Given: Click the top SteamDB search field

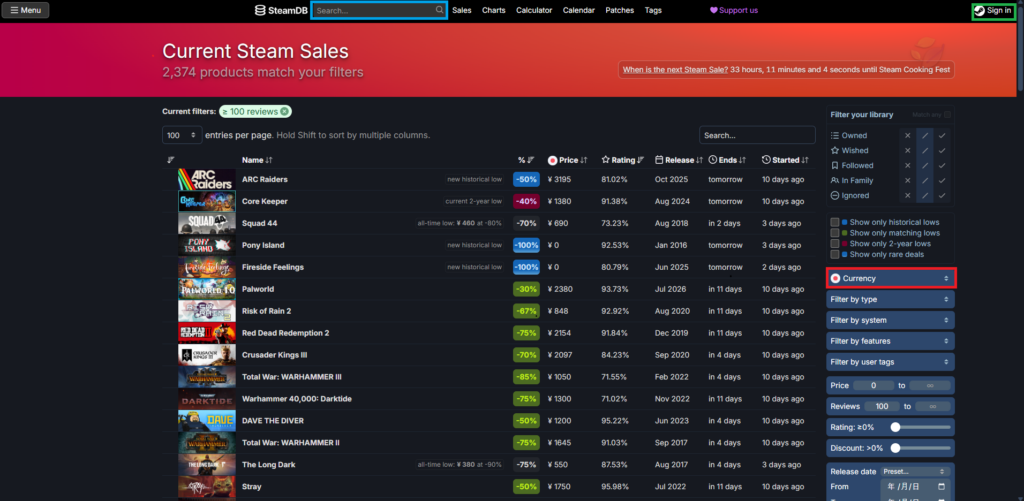Looking at the screenshot, I should pyautogui.click(x=379, y=10).
